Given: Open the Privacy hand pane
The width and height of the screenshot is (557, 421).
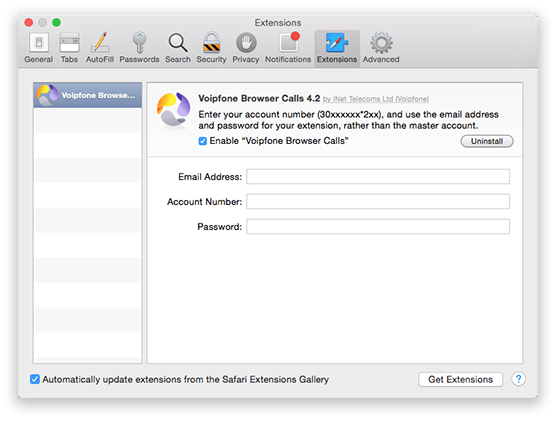Looking at the screenshot, I should click(246, 48).
